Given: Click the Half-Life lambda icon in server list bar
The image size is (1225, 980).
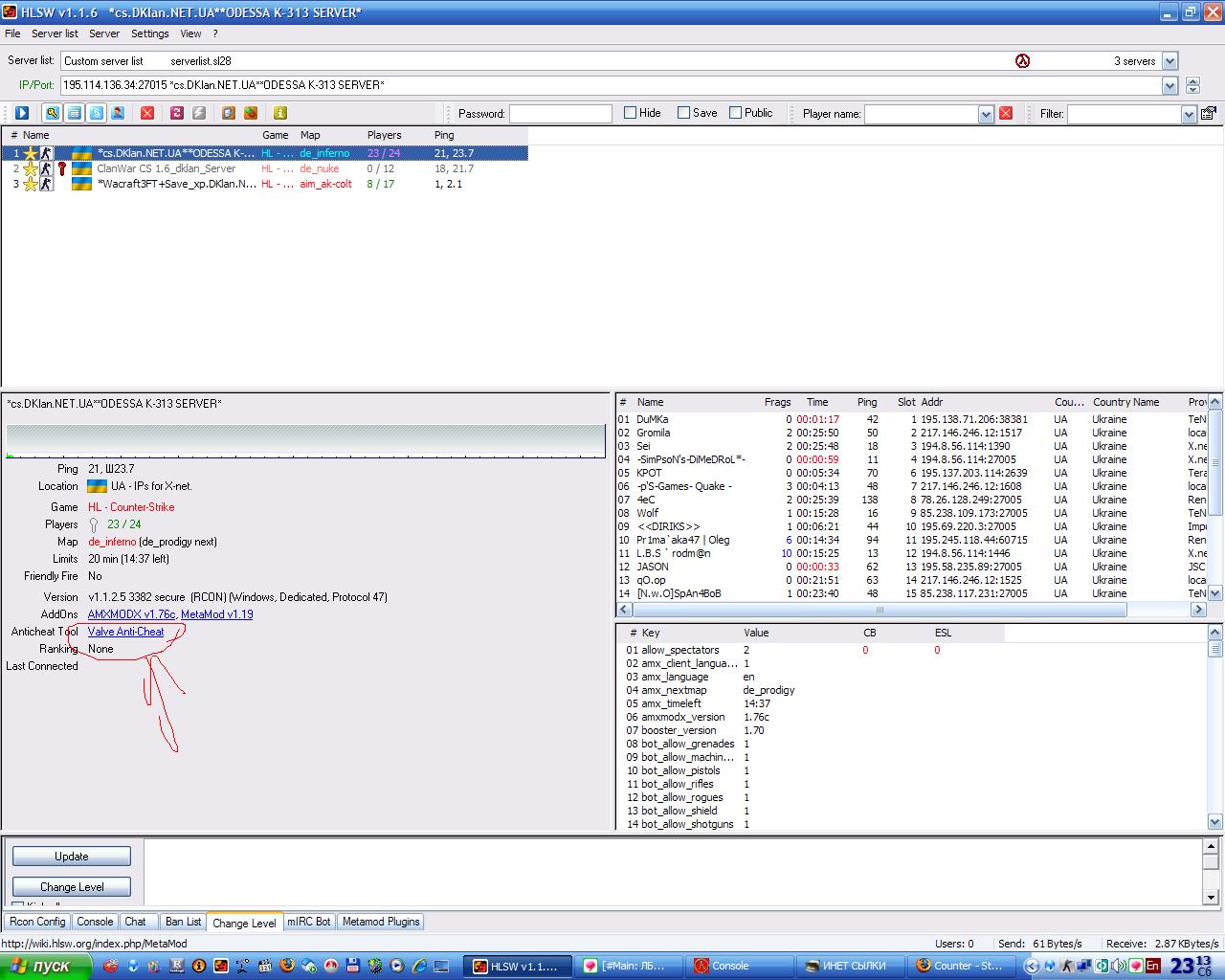Looking at the screenshot, I should tap(1022, 60).
